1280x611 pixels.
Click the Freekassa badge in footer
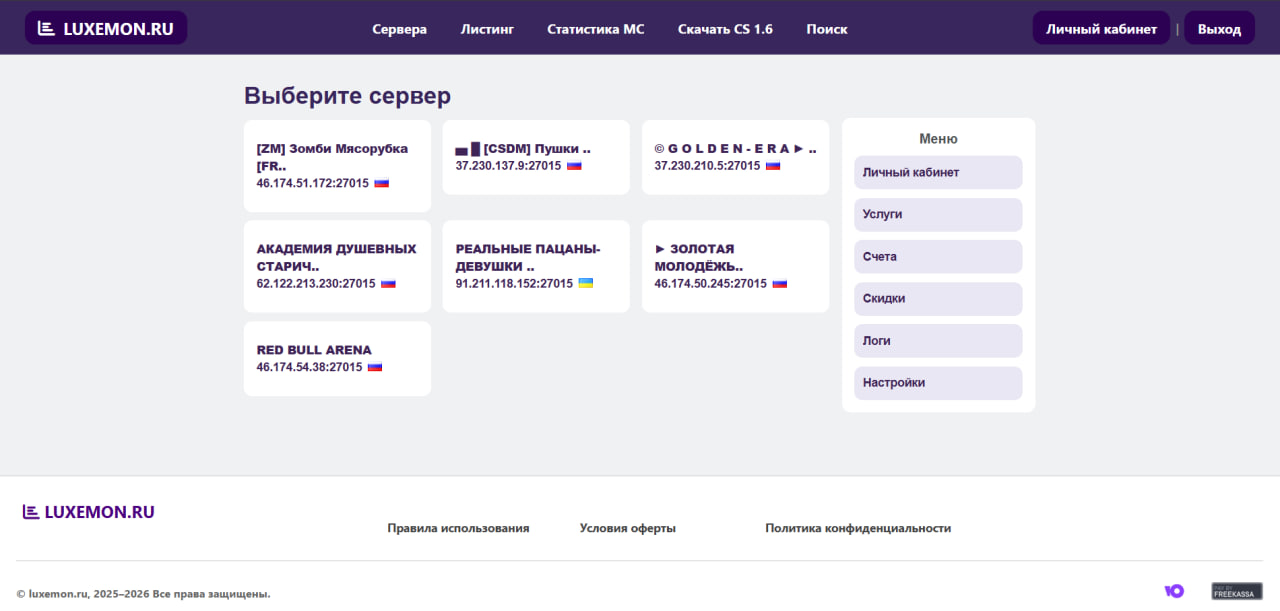[1237, 591]
